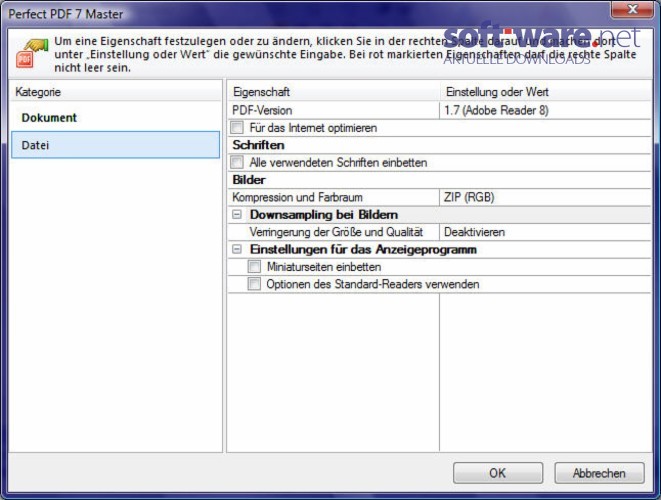This screenshot has height=500, width=661.
Task: Click the 'Bilder' section heading
Action: pyautogui.click(x=249, y=180)
